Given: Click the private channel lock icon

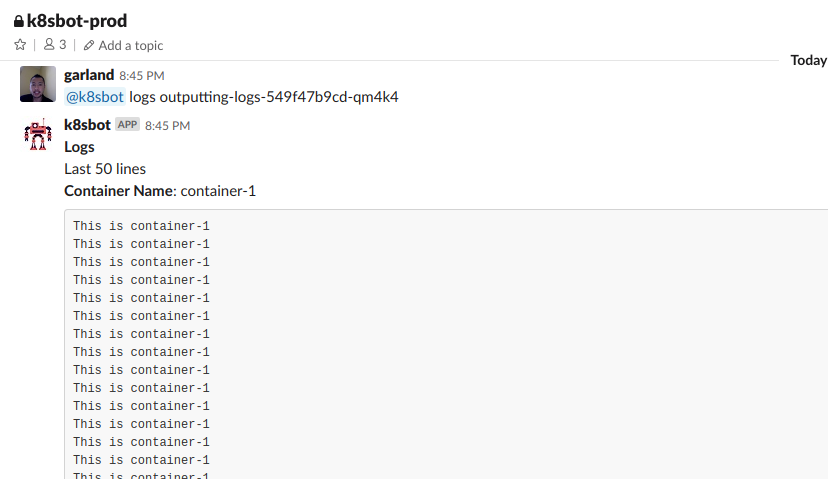Looking at the screenshot, I should tap(18, 21).
